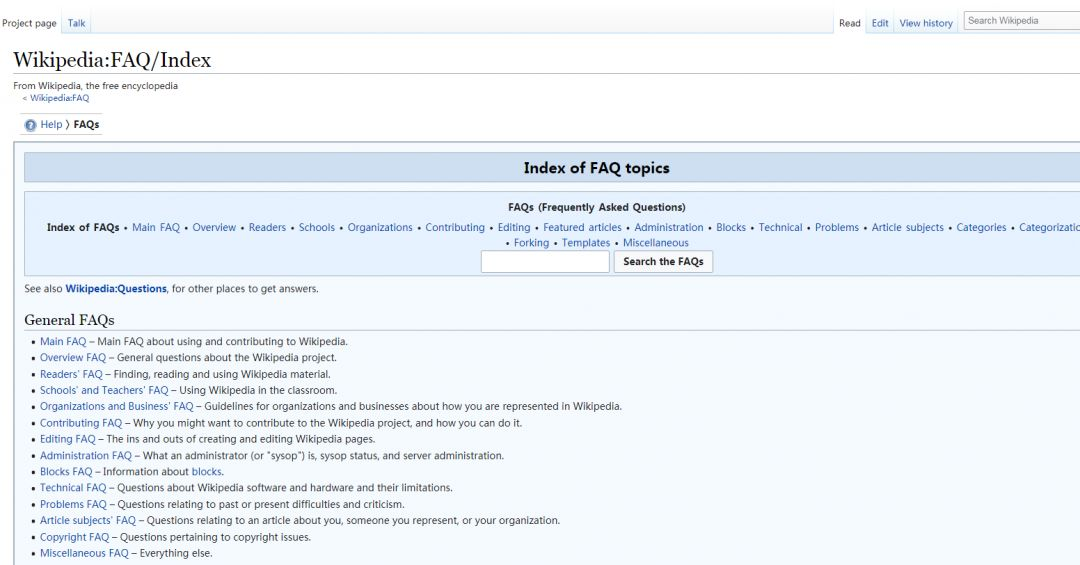
Task: Open the Project page tab
Action: (x=29, y=23)
